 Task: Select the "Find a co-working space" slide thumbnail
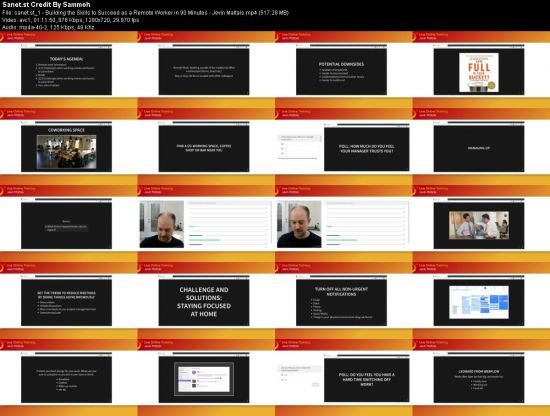tap(204, 148)
